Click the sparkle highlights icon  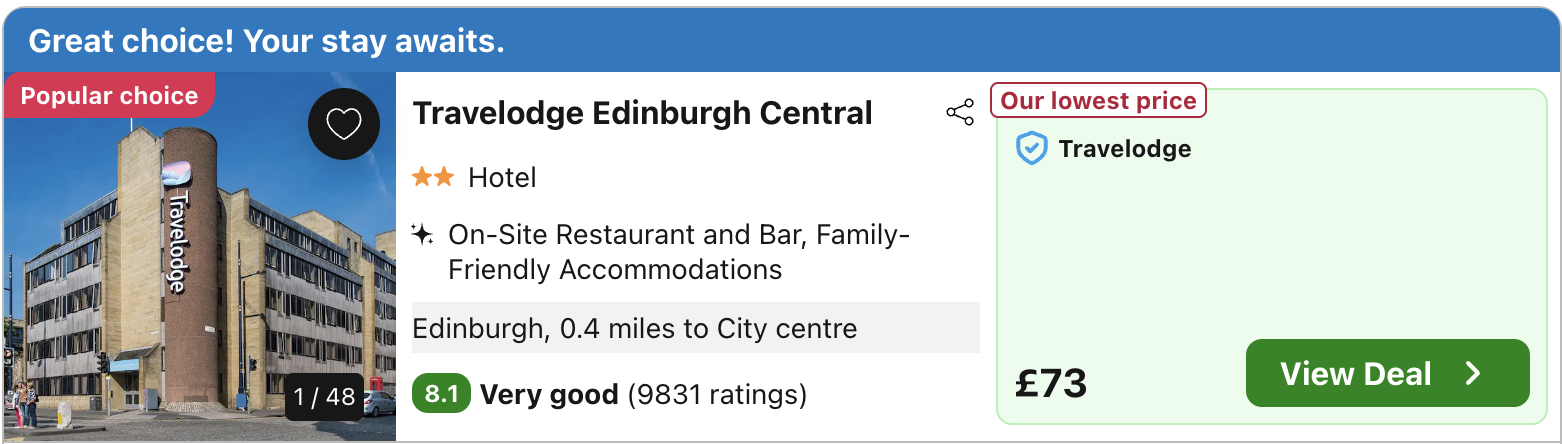[422, 235]
